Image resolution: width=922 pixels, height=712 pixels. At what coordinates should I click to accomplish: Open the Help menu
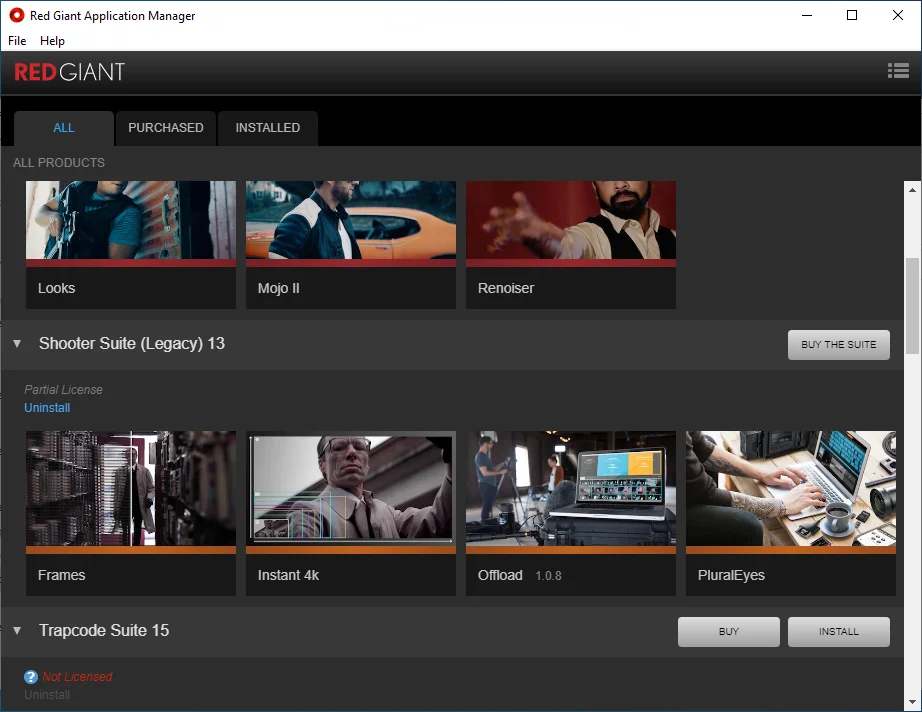[52, 41]
